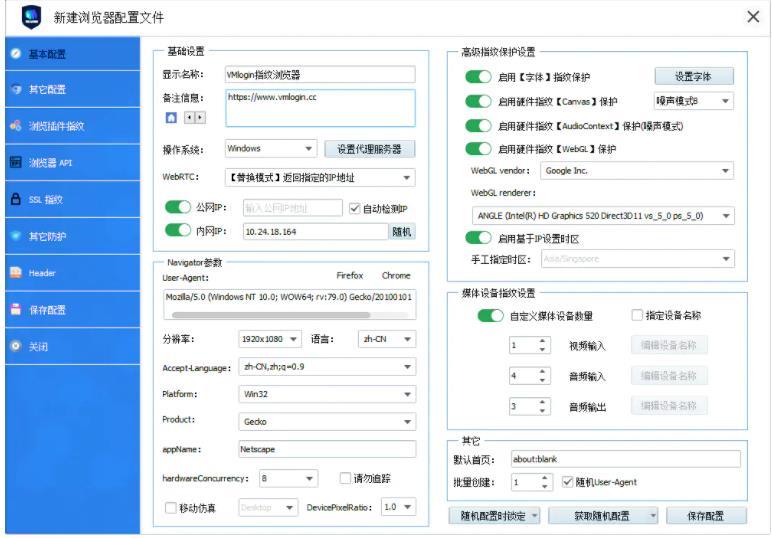Open the WebGL vendor dropdown
Image resolution: width=772 pixels, height=538 pixels.
pos(637,171)
